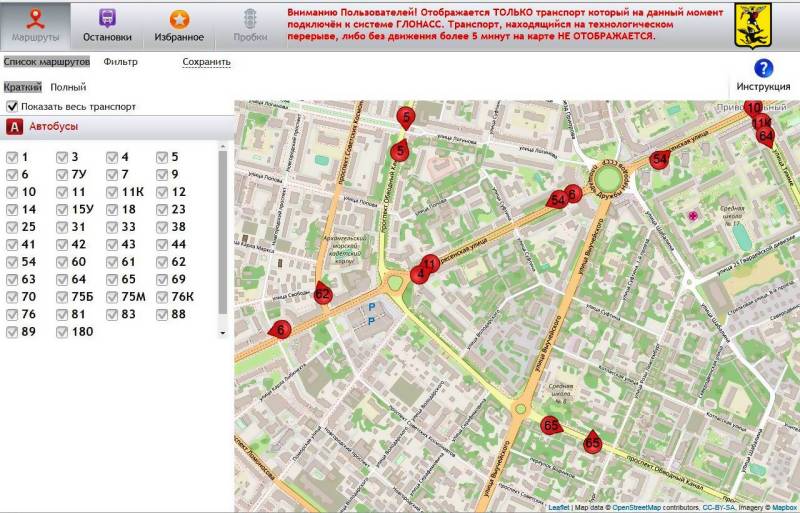Click scrollbar down arrow in route list
The width and height of the screenshot is (800, 513).
pyautogui.click(x=222, y=331)
